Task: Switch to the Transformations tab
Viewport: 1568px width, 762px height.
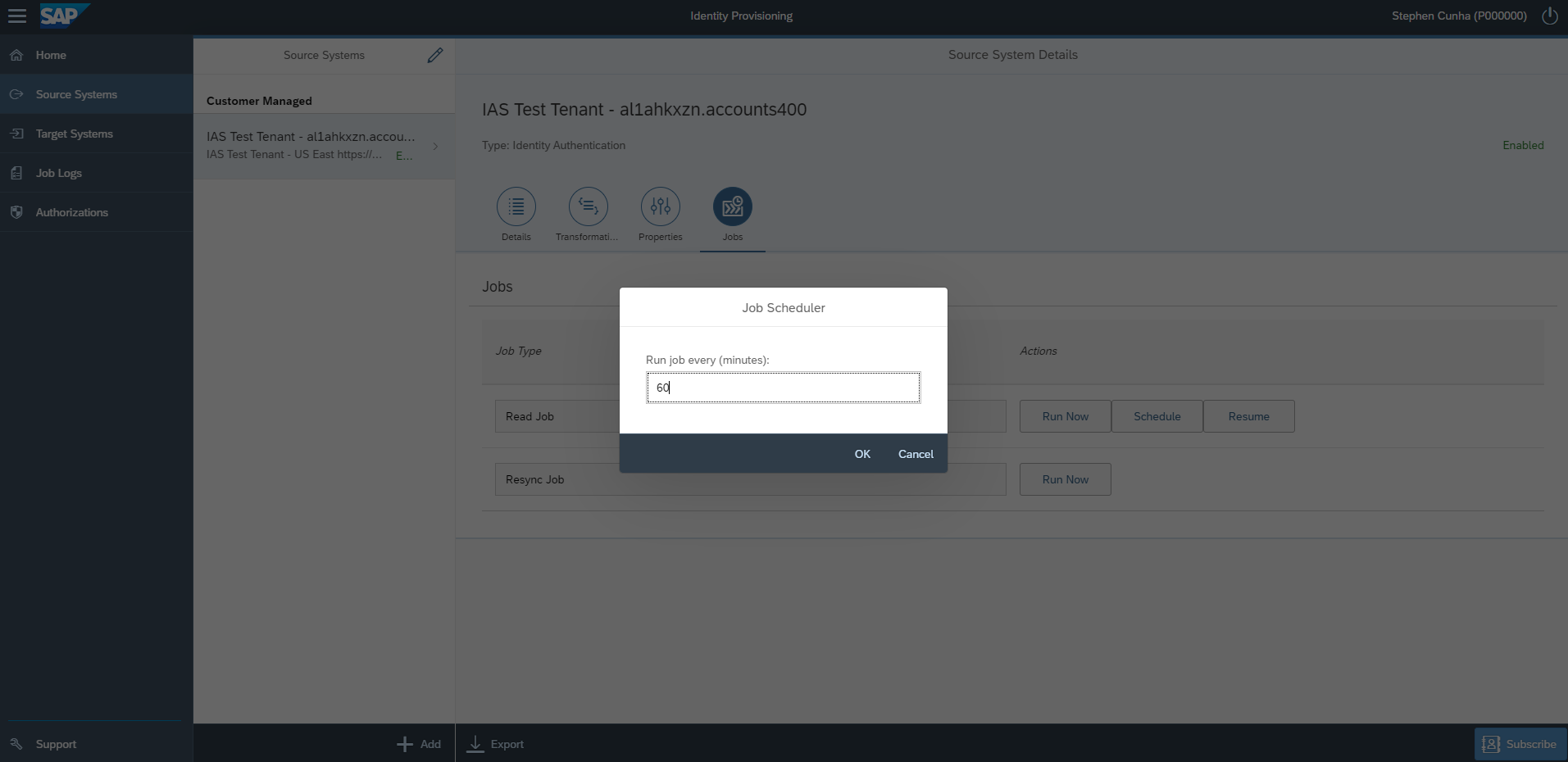Action: click(x=588, y=215)
